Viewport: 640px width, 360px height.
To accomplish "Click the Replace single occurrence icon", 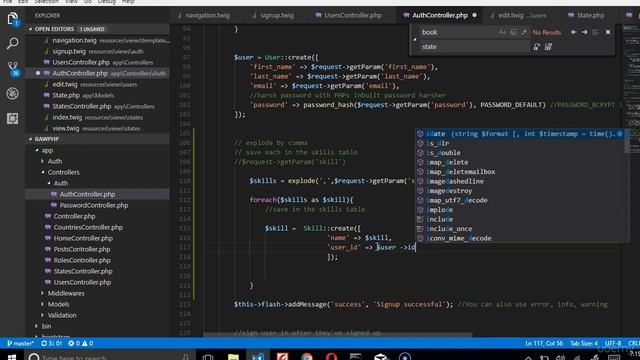I will tap(536, 47).
